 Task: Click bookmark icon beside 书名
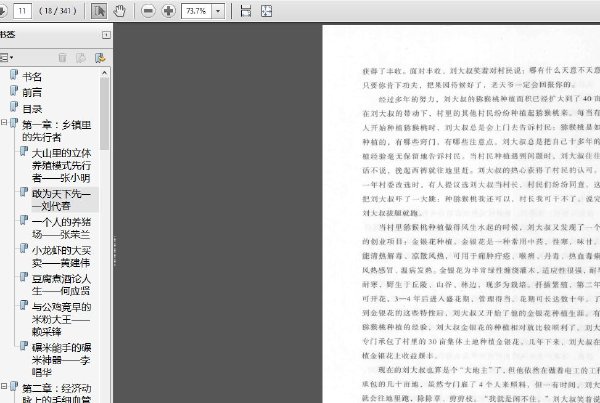pos(14,74)
